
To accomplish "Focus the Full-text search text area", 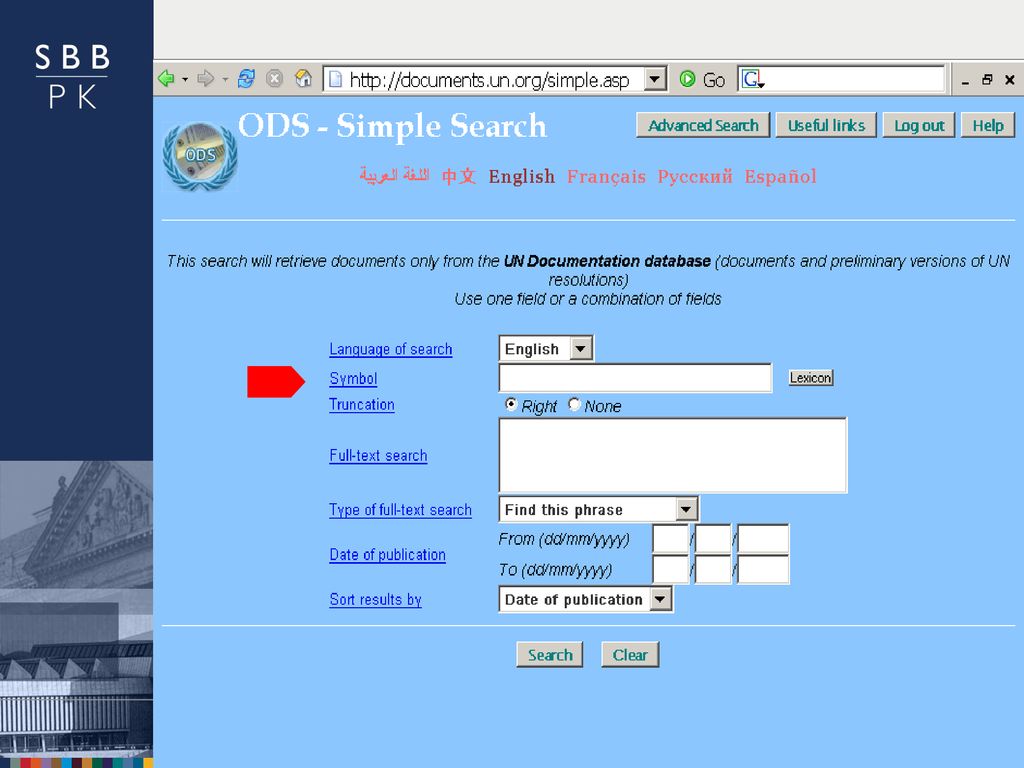I will (673, 455).
